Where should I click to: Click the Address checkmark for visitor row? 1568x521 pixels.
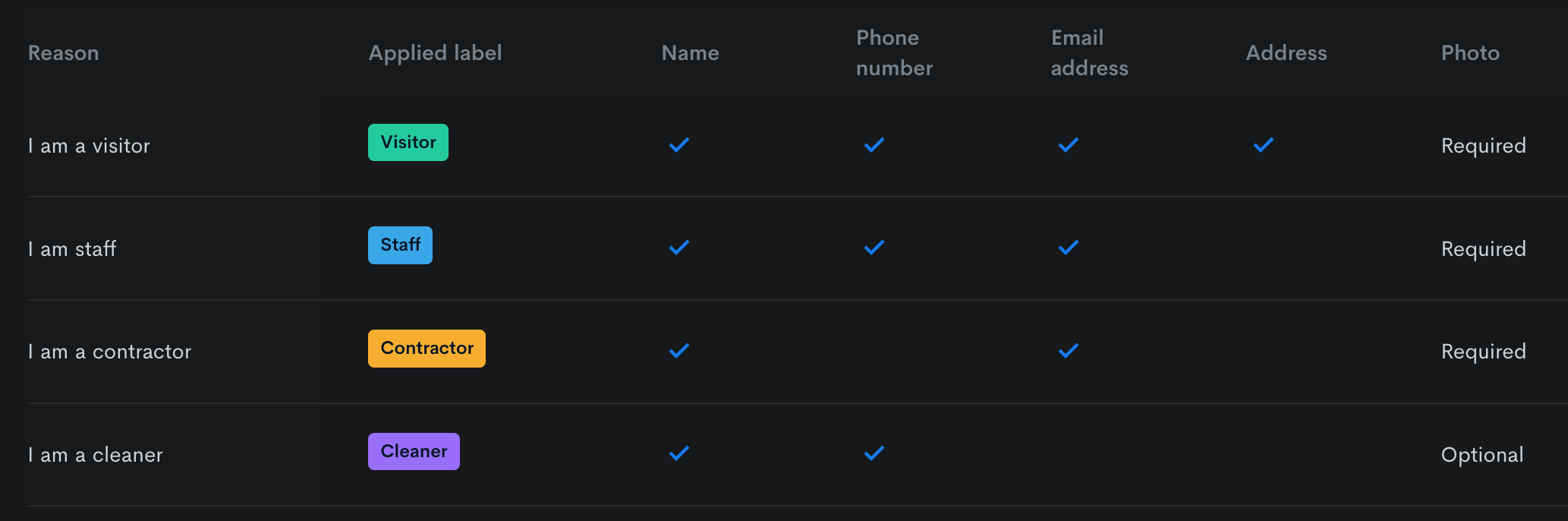click(x=1264, y=144)
